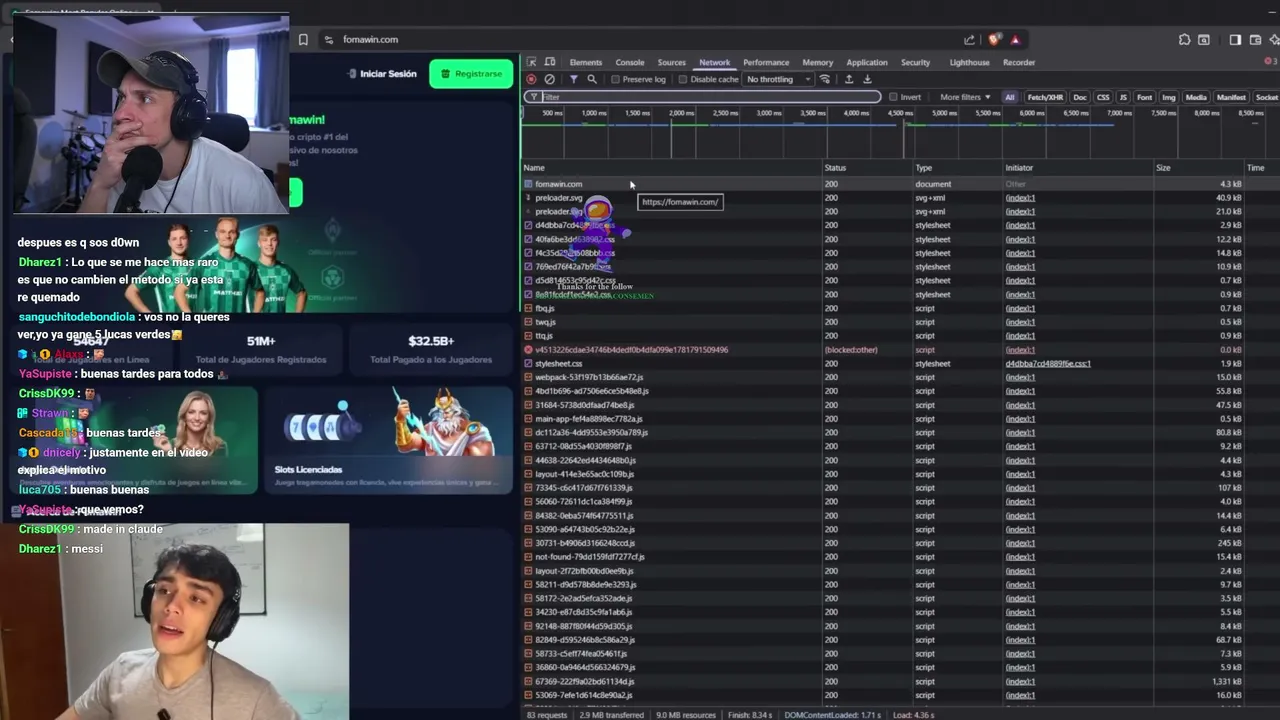Switch to the Application tab
Image resolution: width=1280 pixels, height=720 pixels.
pyautogui.click(x=867, y=62)
